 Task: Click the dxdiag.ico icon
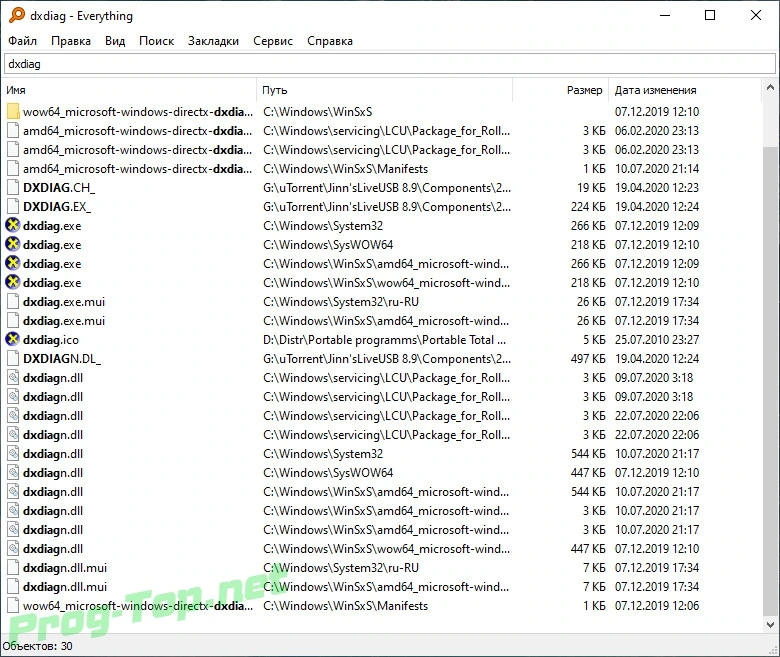pos(12,339)
